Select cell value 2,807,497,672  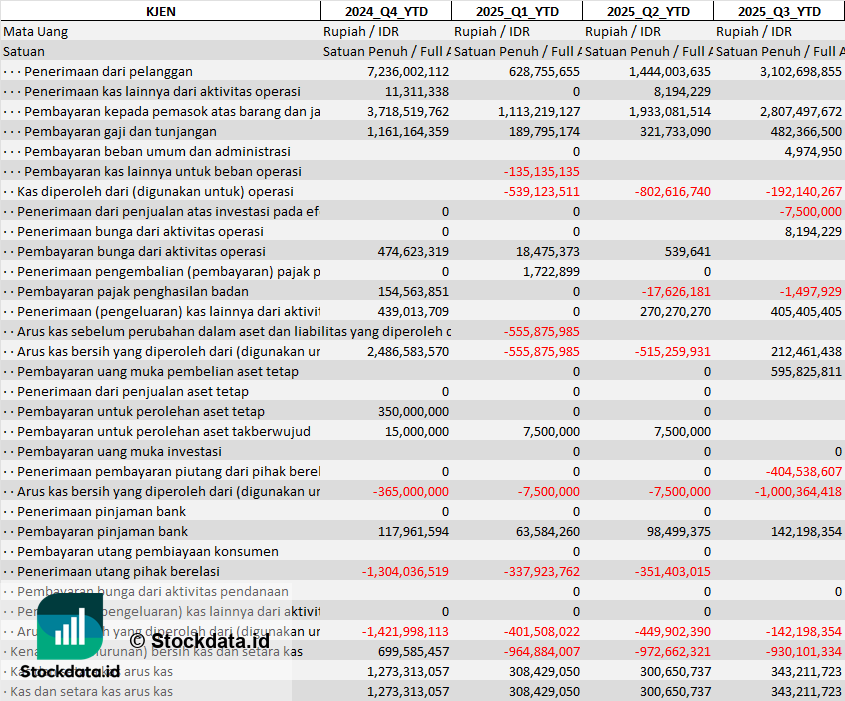(x=801, y=112)
